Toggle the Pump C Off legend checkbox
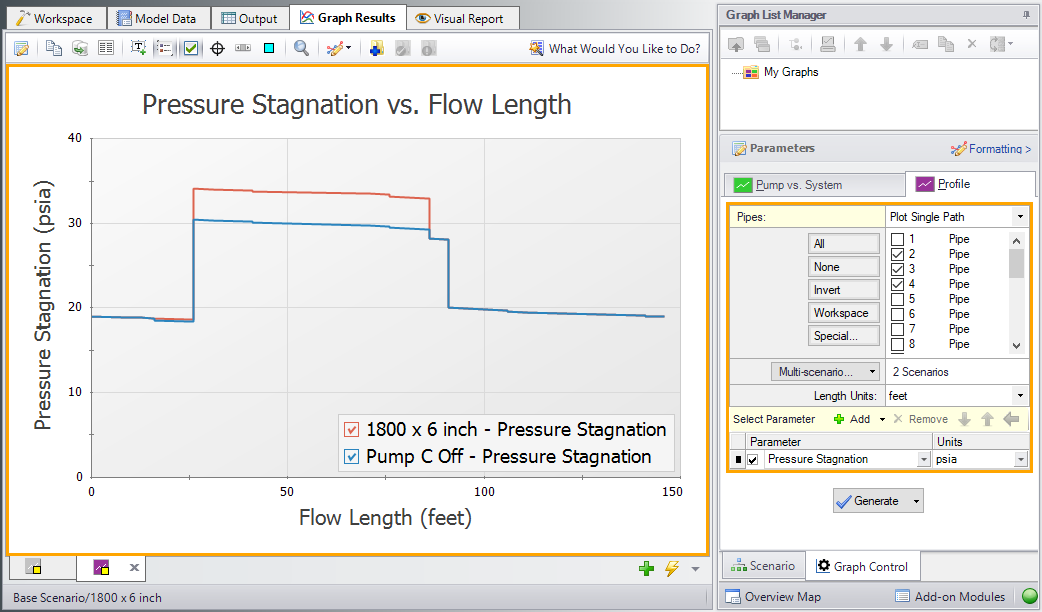 [x=351, y=457]
